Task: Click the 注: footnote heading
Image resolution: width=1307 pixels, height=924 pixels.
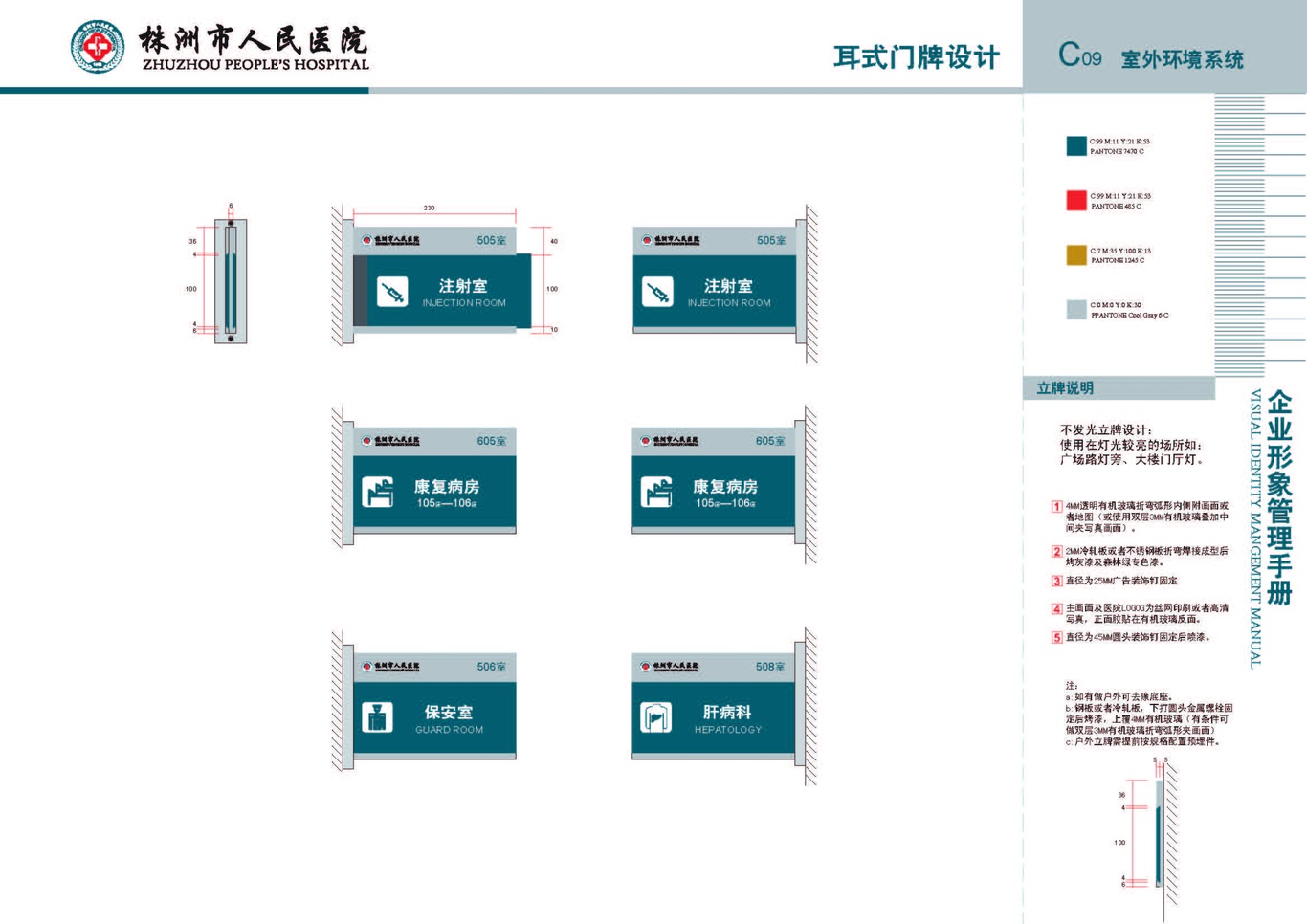Action: pyautogui.click(x=1072, y=686)
